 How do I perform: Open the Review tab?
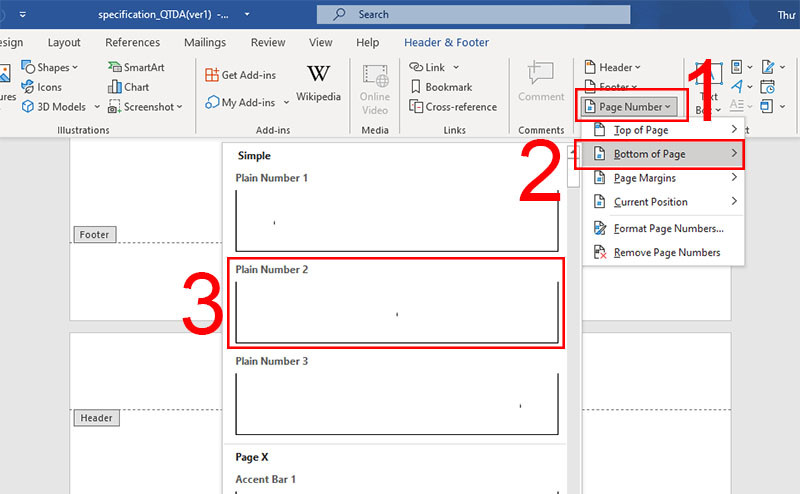tap(268, 42)
